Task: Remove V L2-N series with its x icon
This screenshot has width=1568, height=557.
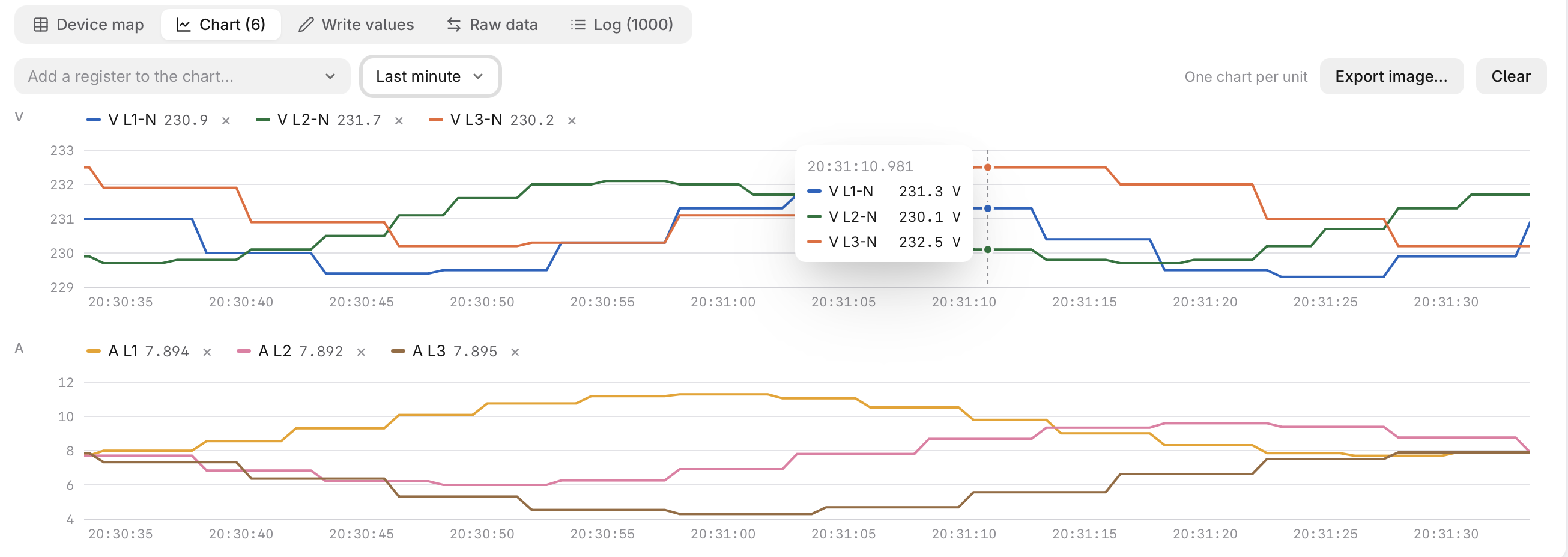Action: 399,121
